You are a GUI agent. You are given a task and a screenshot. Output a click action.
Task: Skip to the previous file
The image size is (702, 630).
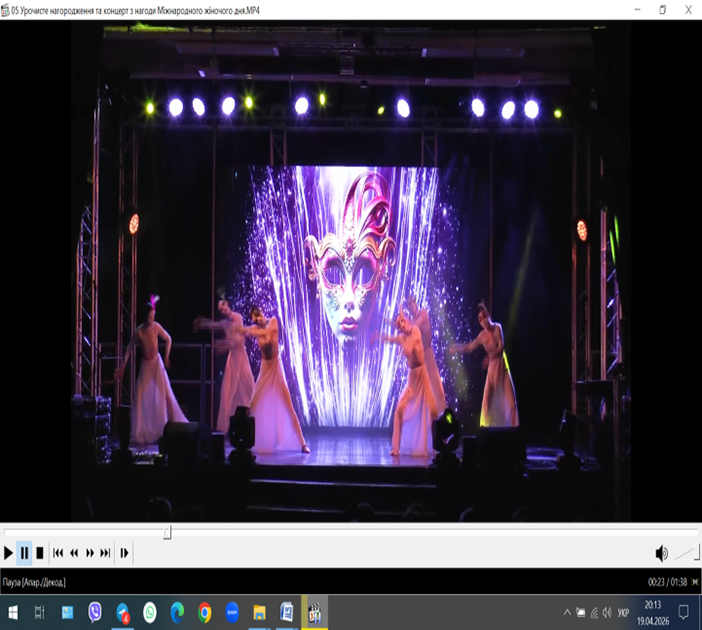point(58,553)
